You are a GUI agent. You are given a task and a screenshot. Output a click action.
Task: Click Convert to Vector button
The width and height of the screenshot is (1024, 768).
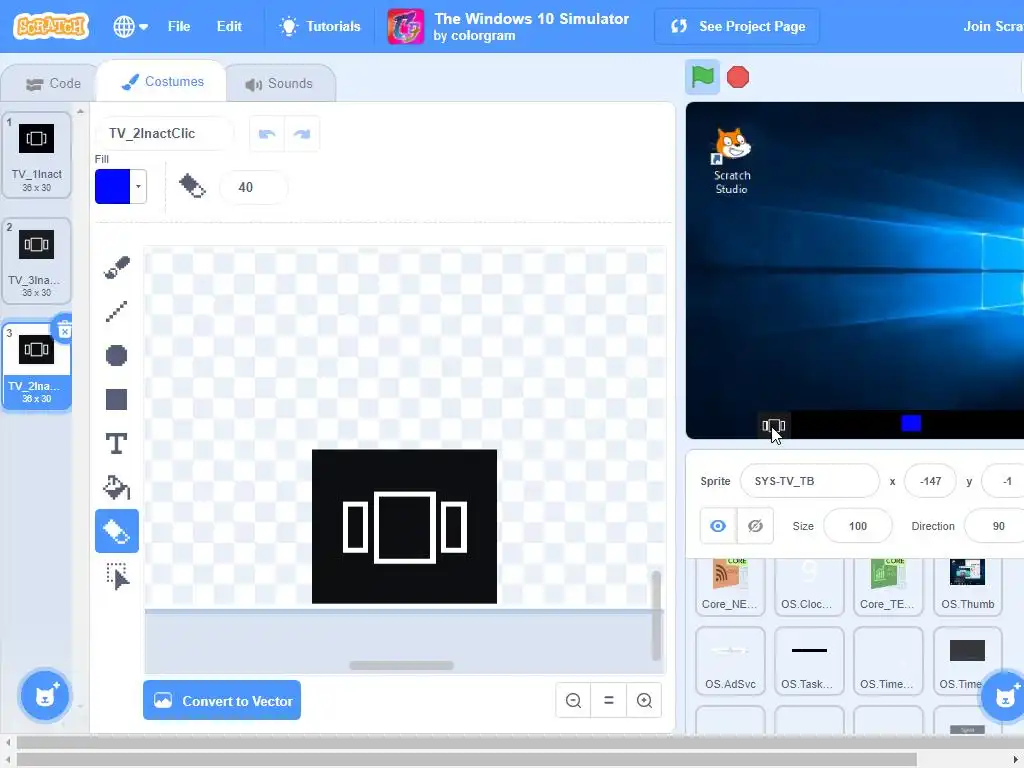click(x=222, y=701)
